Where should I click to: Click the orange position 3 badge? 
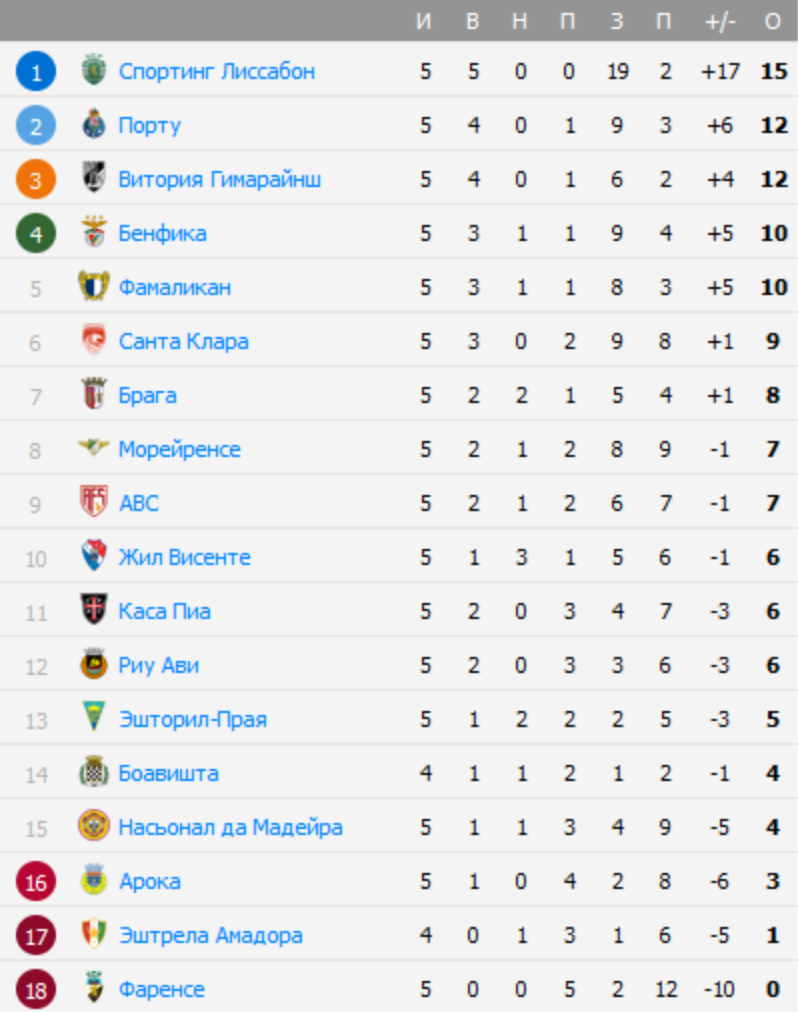(36, 179)
